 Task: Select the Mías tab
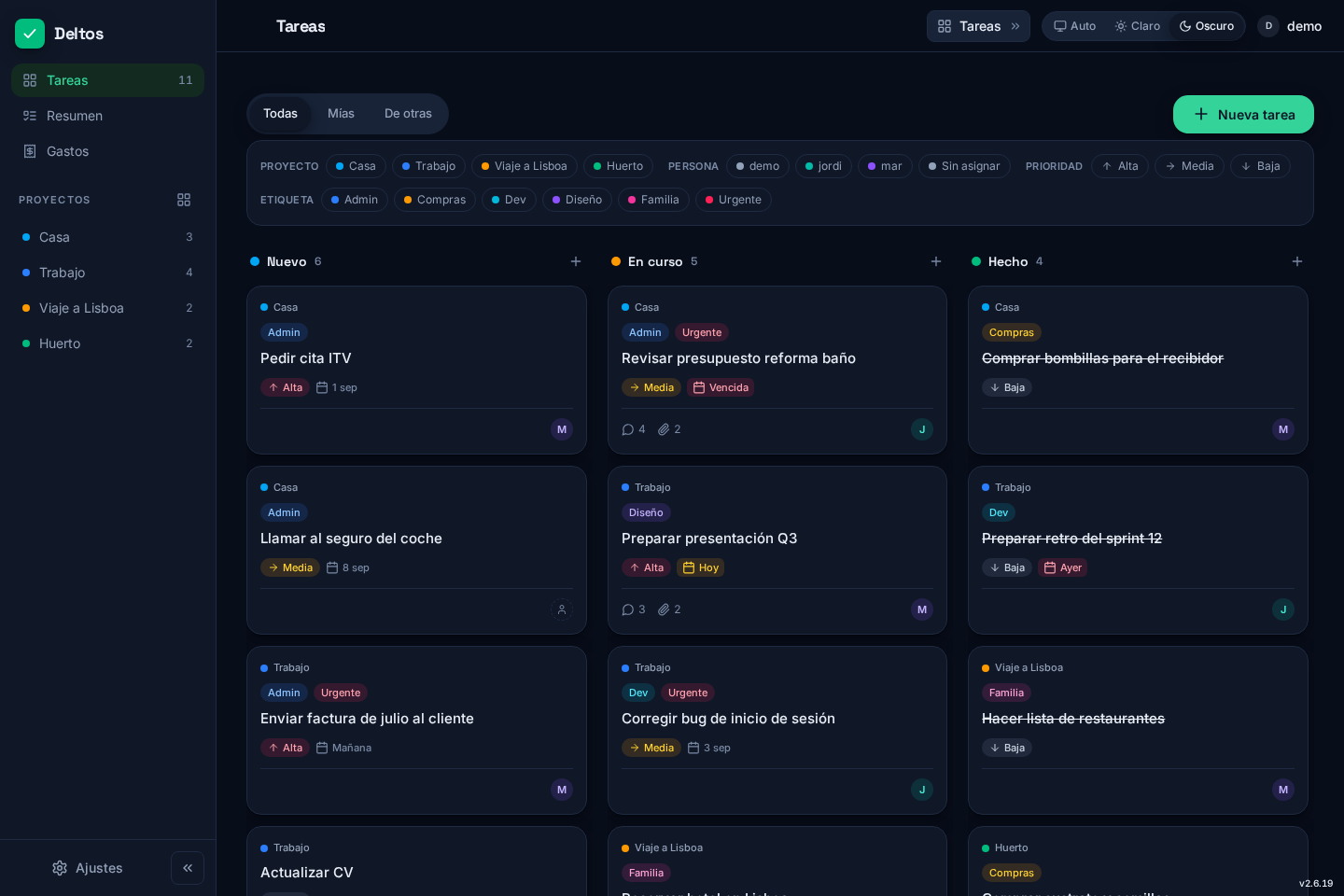(x=341, y=114)
